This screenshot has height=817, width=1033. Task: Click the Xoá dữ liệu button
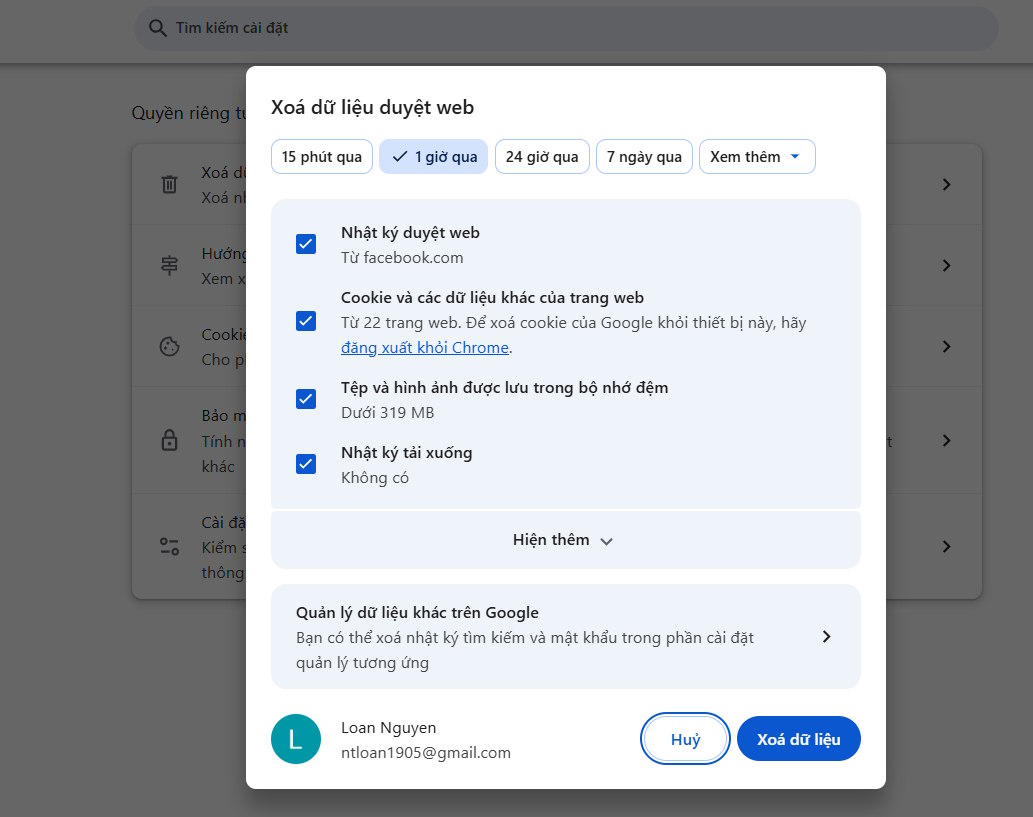tap(798, 739)
